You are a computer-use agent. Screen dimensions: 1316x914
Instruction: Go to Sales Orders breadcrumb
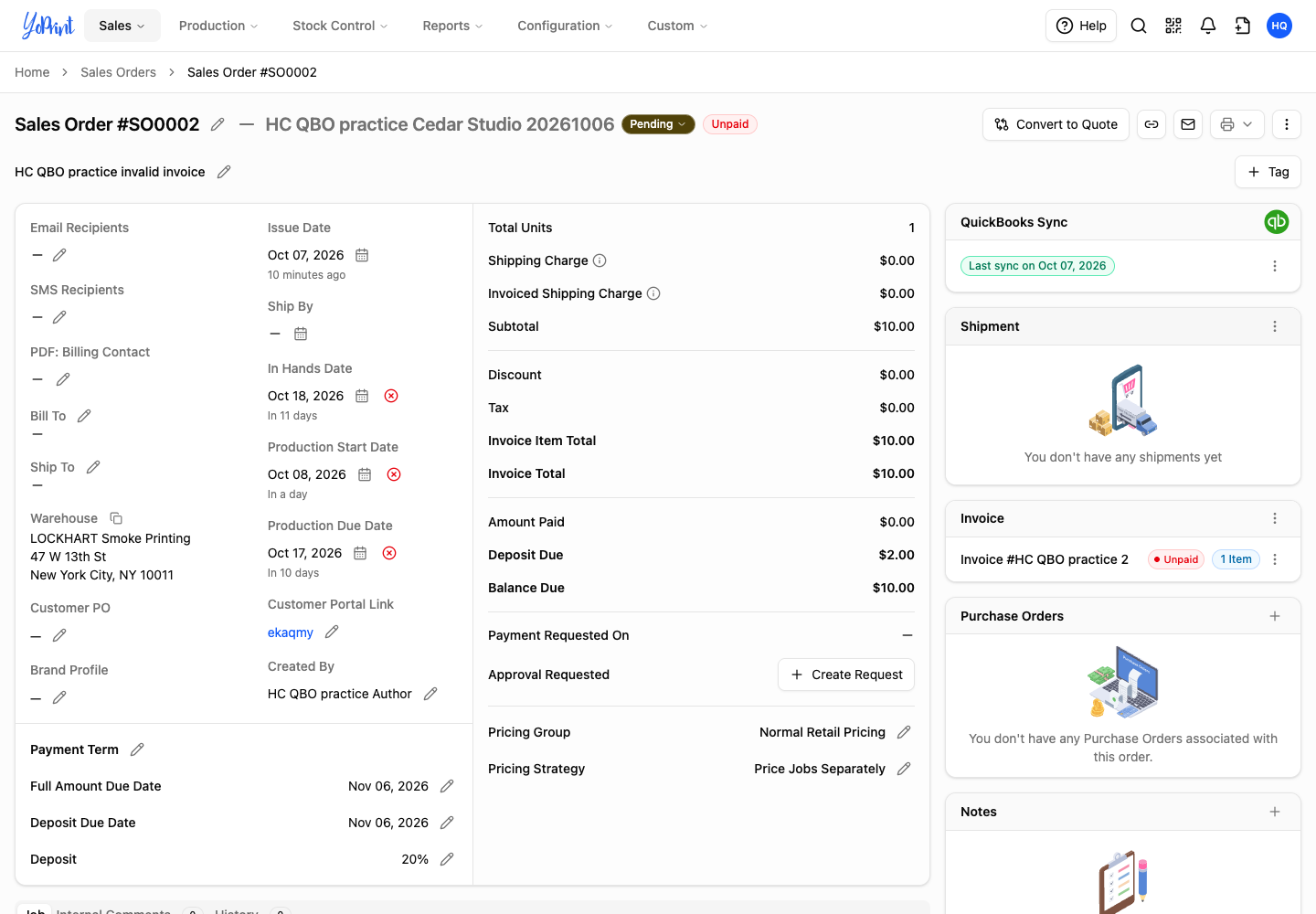pos(118,72)
